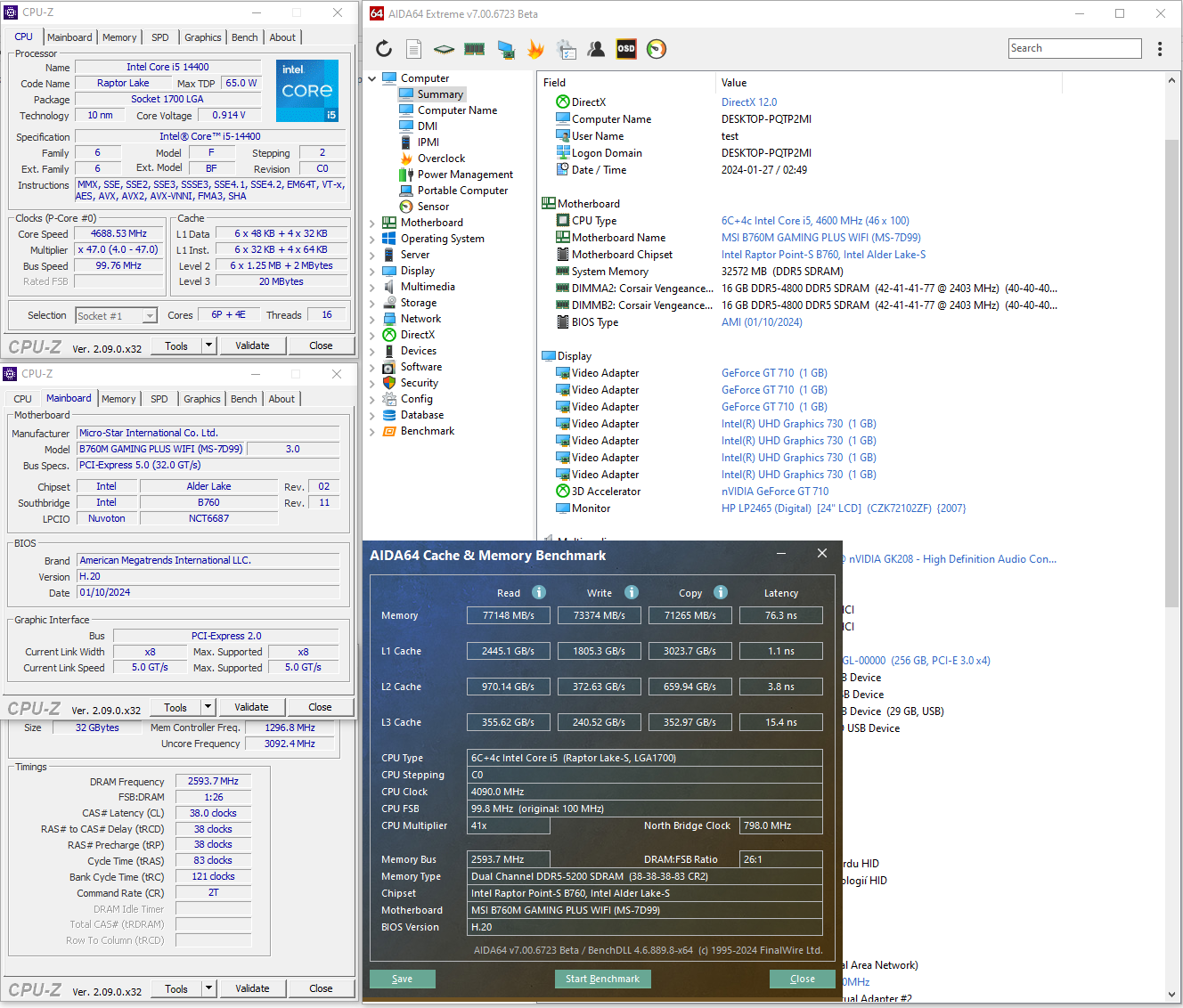
Task: Click the Intel Core i5 logo in CPU-Z
Action: click(x=307, y=91)
